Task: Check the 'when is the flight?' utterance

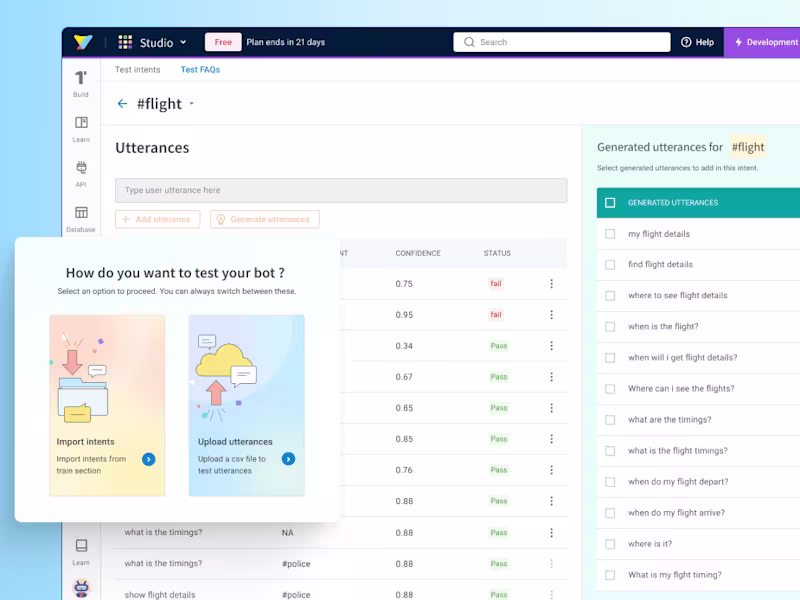Action: pyautogui.click(x=610, y=327)
